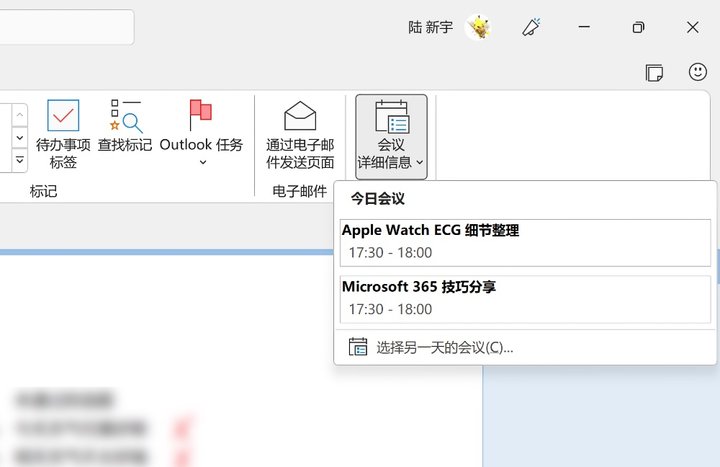Image resolution: width=720 pixels, height=467 pixels.
Task: Click the pen with sparkles icon
Action: point(531,27)
